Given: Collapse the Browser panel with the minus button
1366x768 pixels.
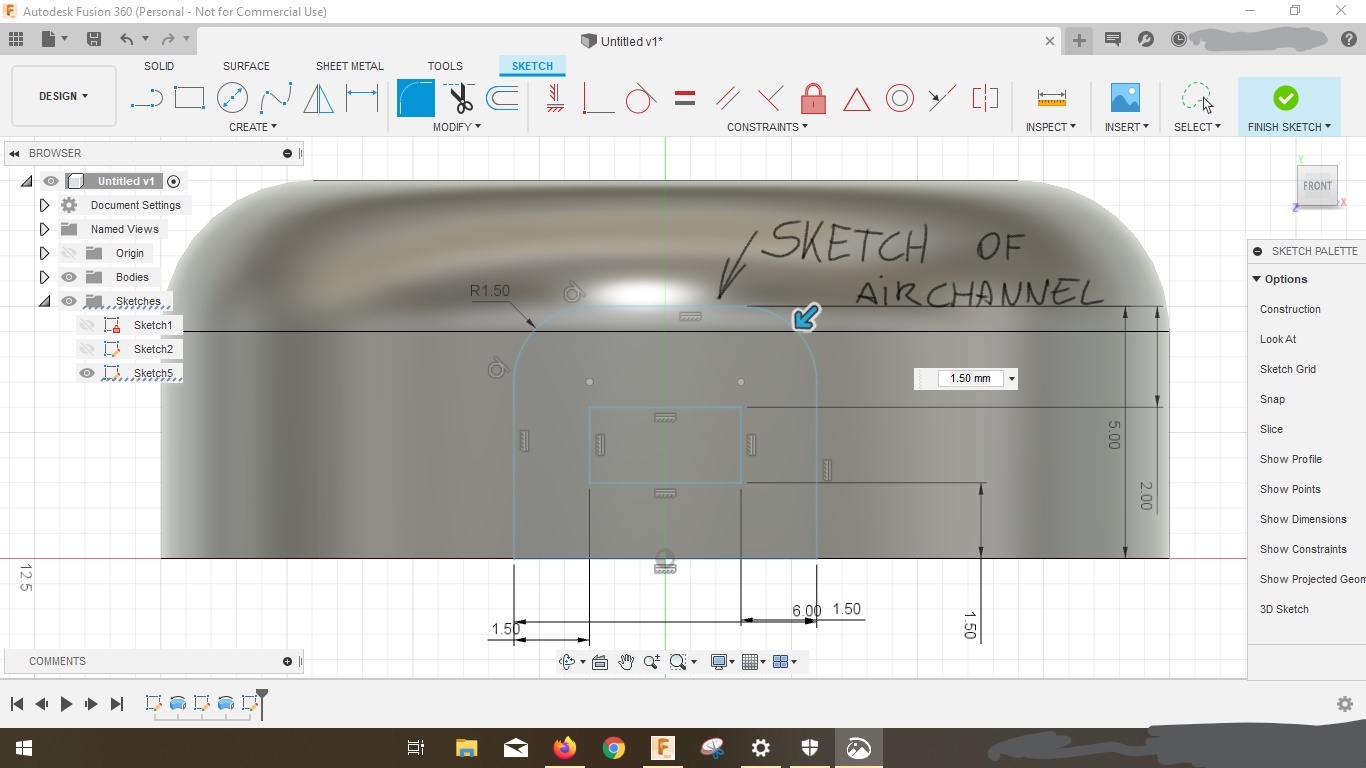Looking at the screenshot, I should [x=287, y=153].
